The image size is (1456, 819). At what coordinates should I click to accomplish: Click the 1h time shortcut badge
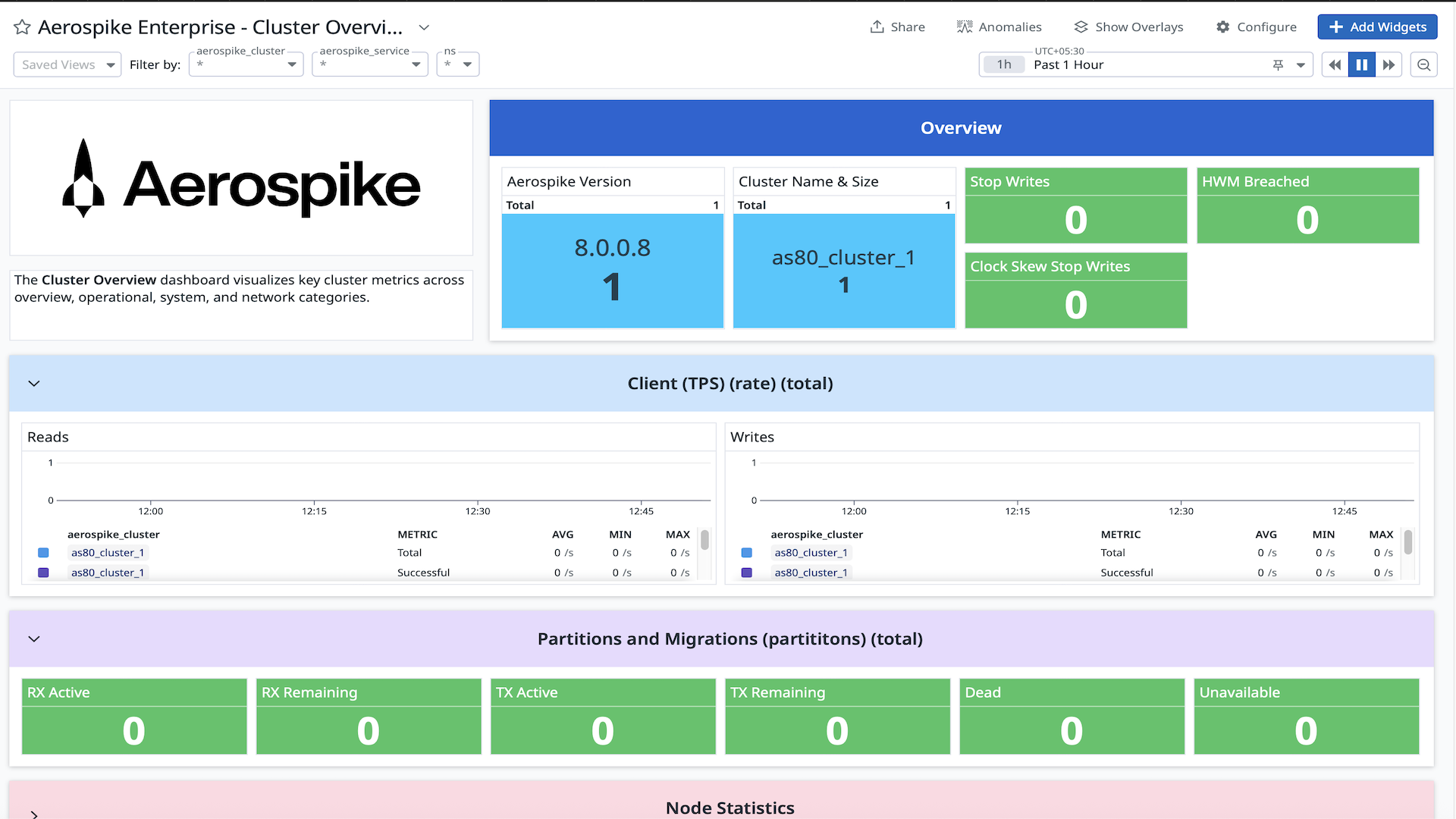[x=1004, y=64]
